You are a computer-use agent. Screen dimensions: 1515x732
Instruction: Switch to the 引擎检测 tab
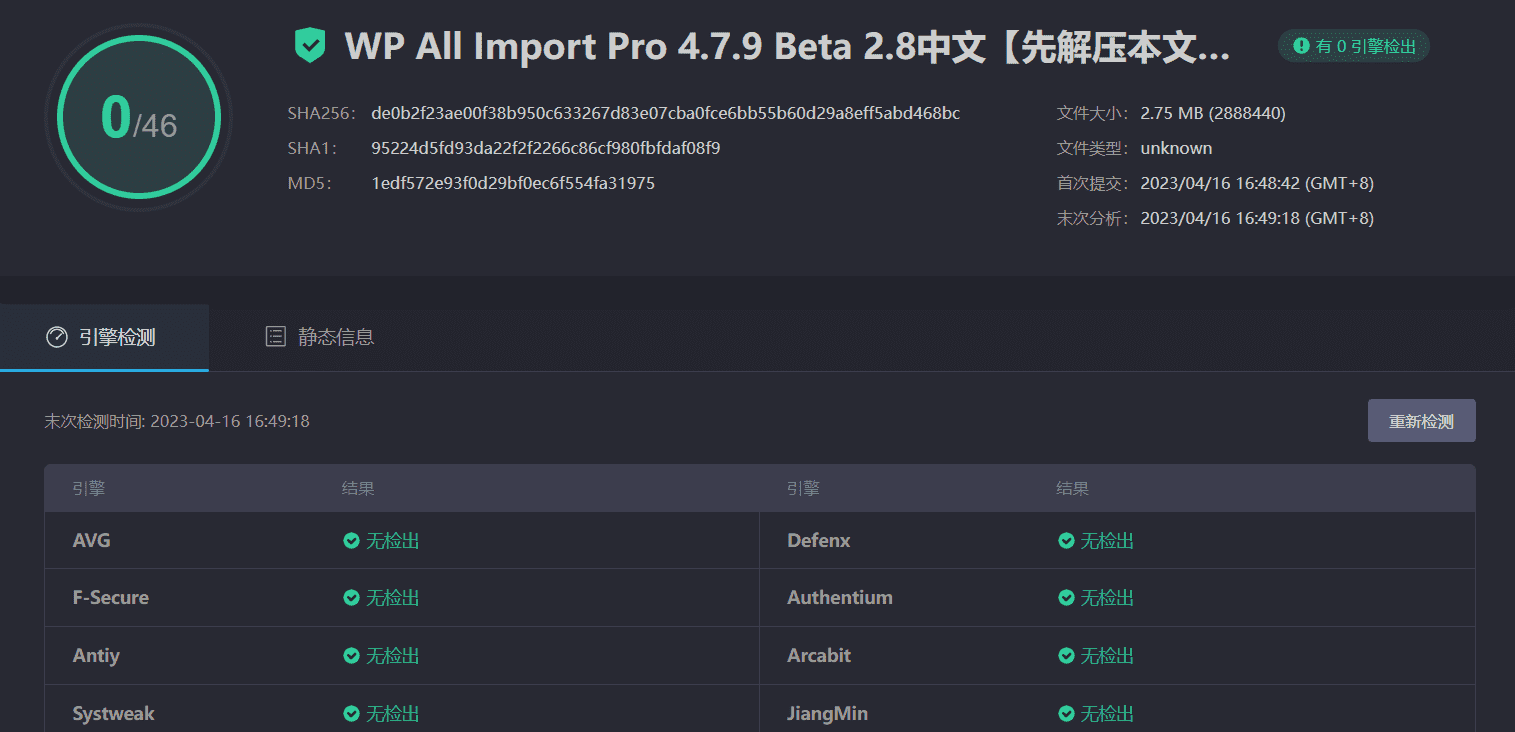[x=104, y=338]
